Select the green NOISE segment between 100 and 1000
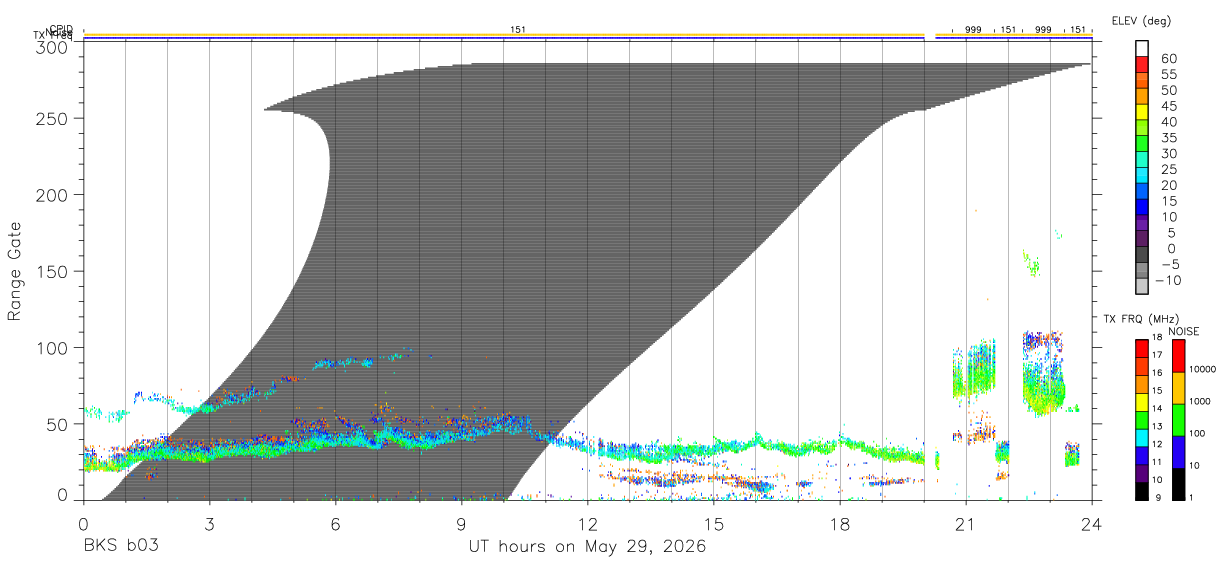Screen dimensions: 1228x567 (1179, 419)
